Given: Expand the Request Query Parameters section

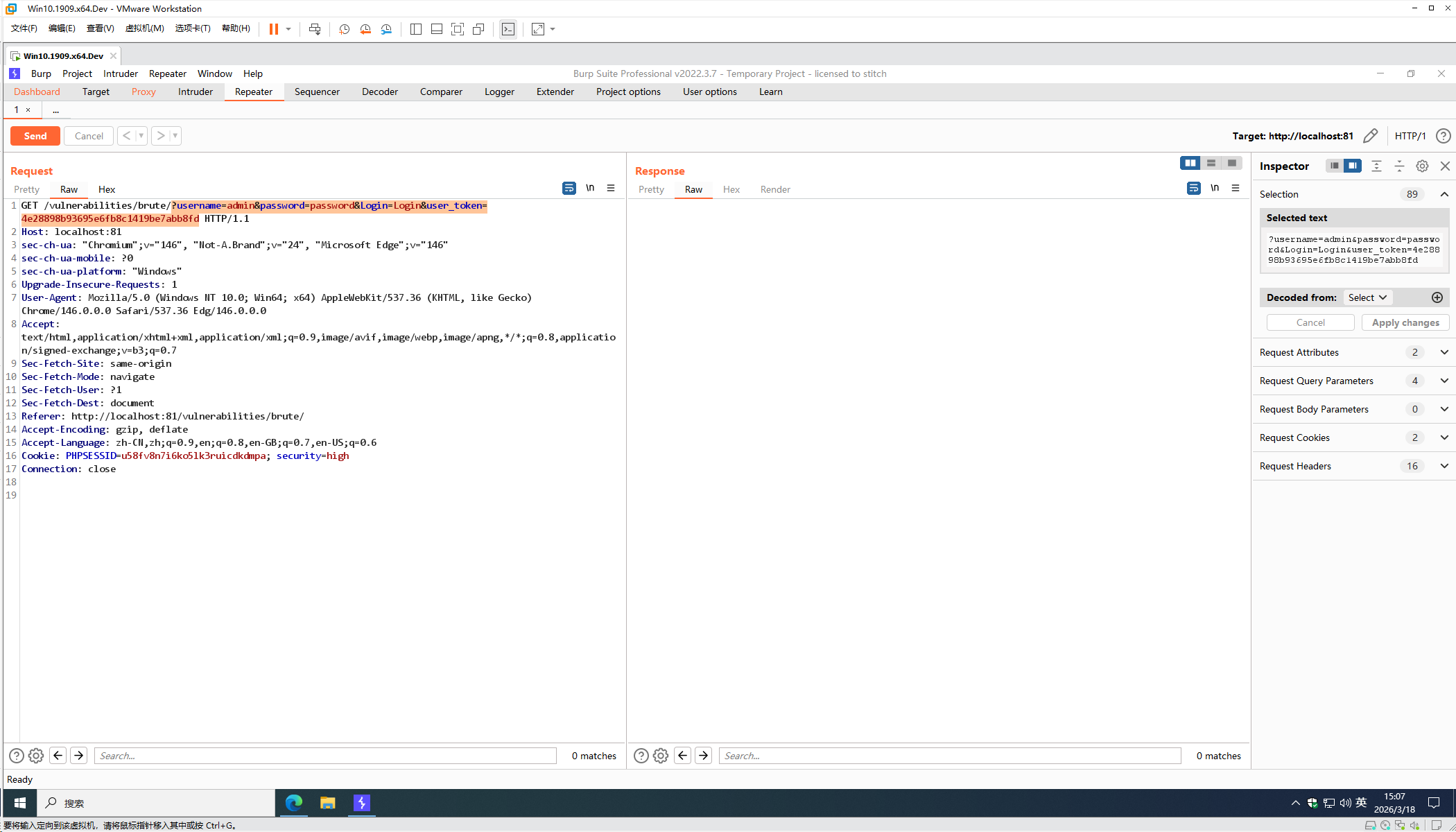Looking at the screenshot, I should click(1444, 381).
